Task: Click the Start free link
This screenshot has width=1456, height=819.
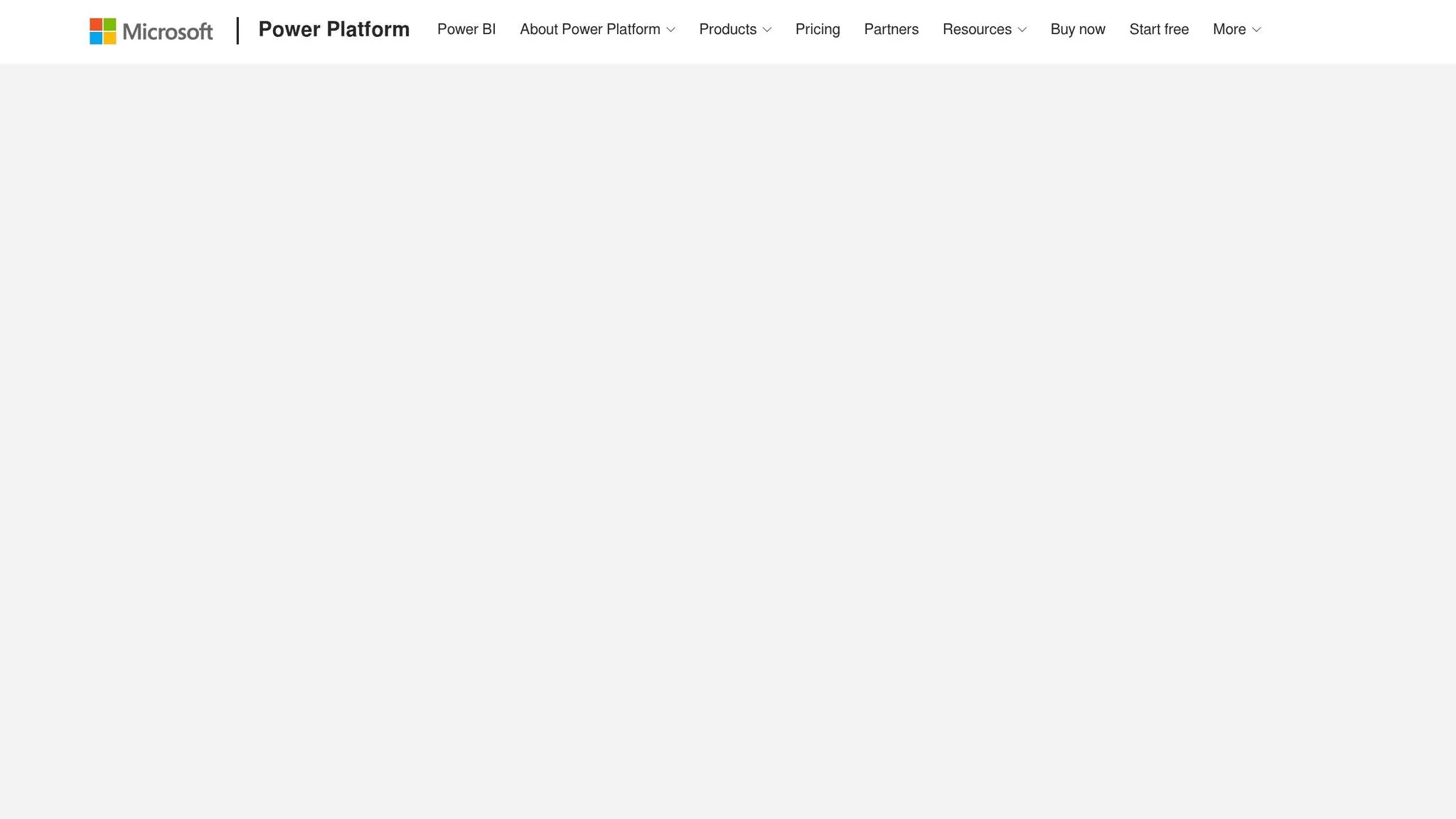Action: tap(1159, 29)
